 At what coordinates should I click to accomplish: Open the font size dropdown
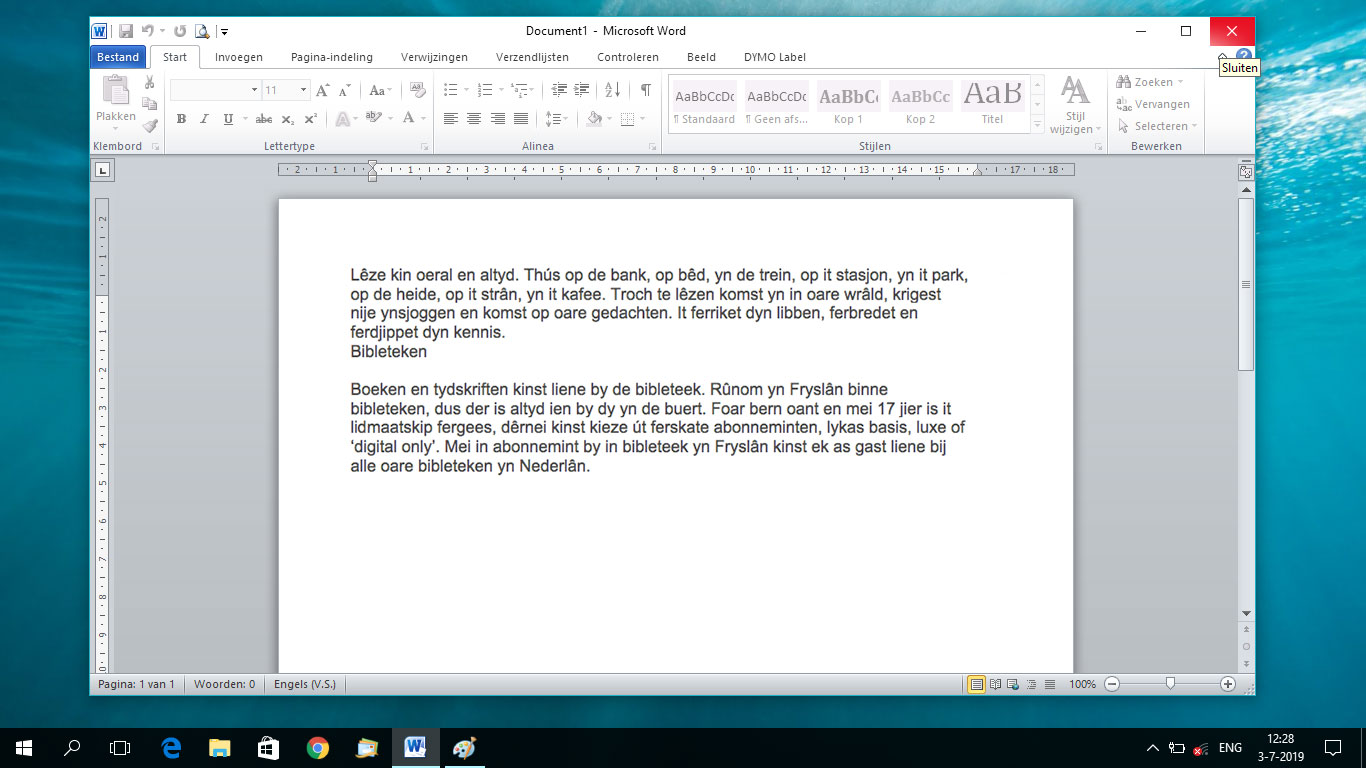point(304,90)
